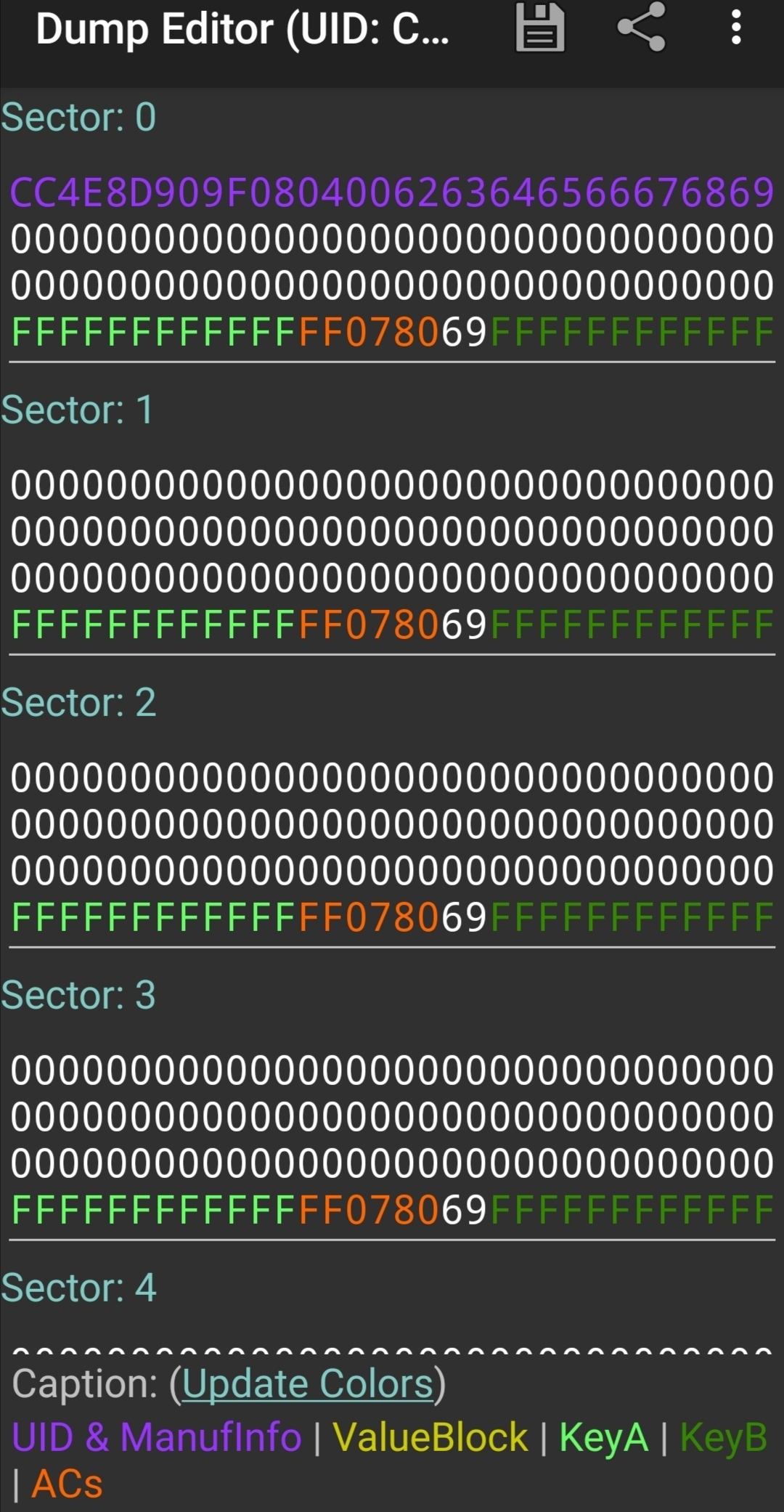Screen dimensions: 784x1512
Task: Select the Sector: 1 header
Action: (78, 410)
